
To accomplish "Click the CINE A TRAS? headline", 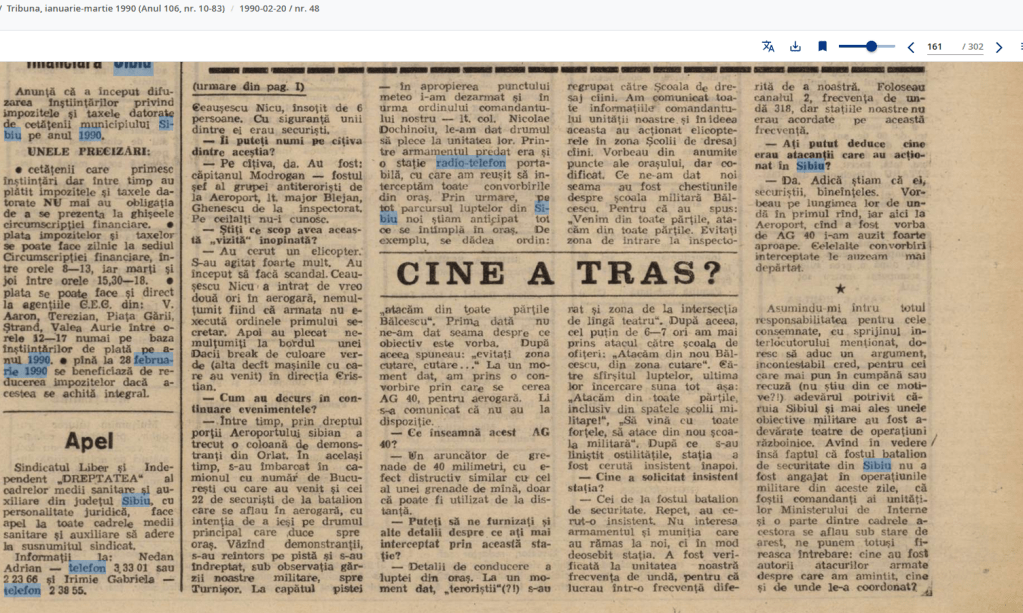I will click(561, 274).
